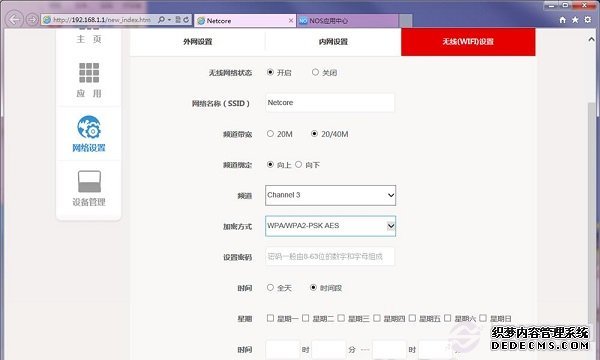Open the WPA/WPA2-PSK AES encryption dropdown
The height and width of the screenshot is (360, 600).
[330, 226]
